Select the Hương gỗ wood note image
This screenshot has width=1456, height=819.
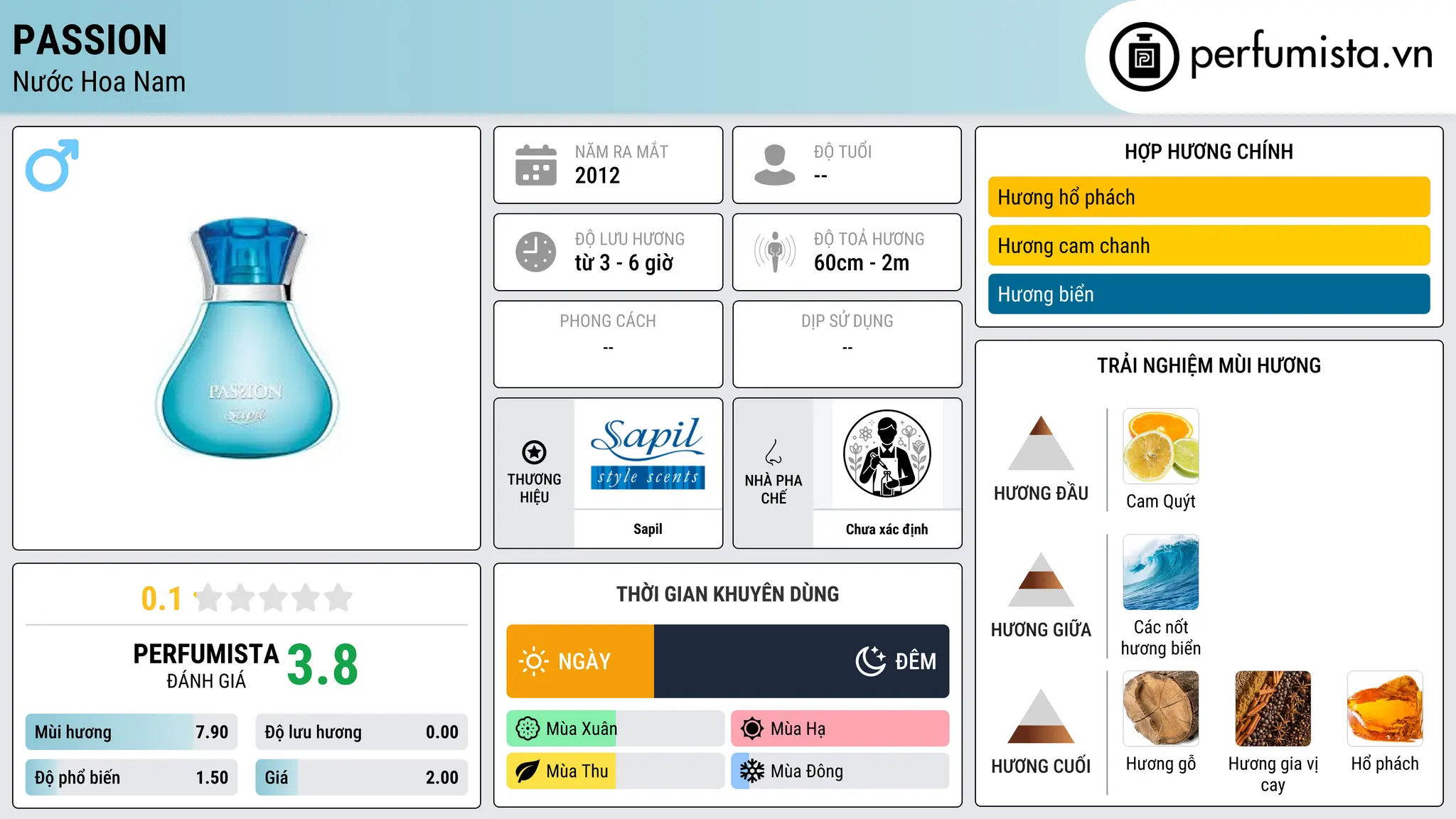(x=1161, y=709)
